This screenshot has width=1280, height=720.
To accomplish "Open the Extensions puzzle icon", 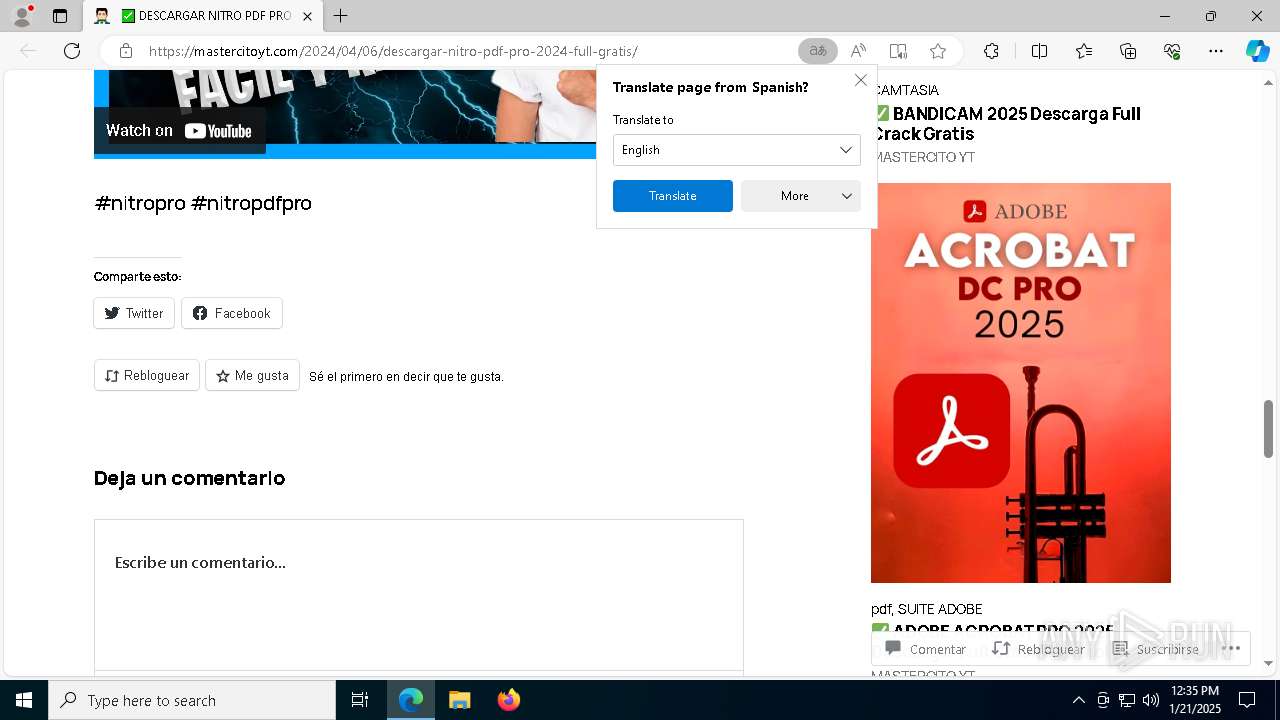I will pyautogui.click(x=991, y=51).
